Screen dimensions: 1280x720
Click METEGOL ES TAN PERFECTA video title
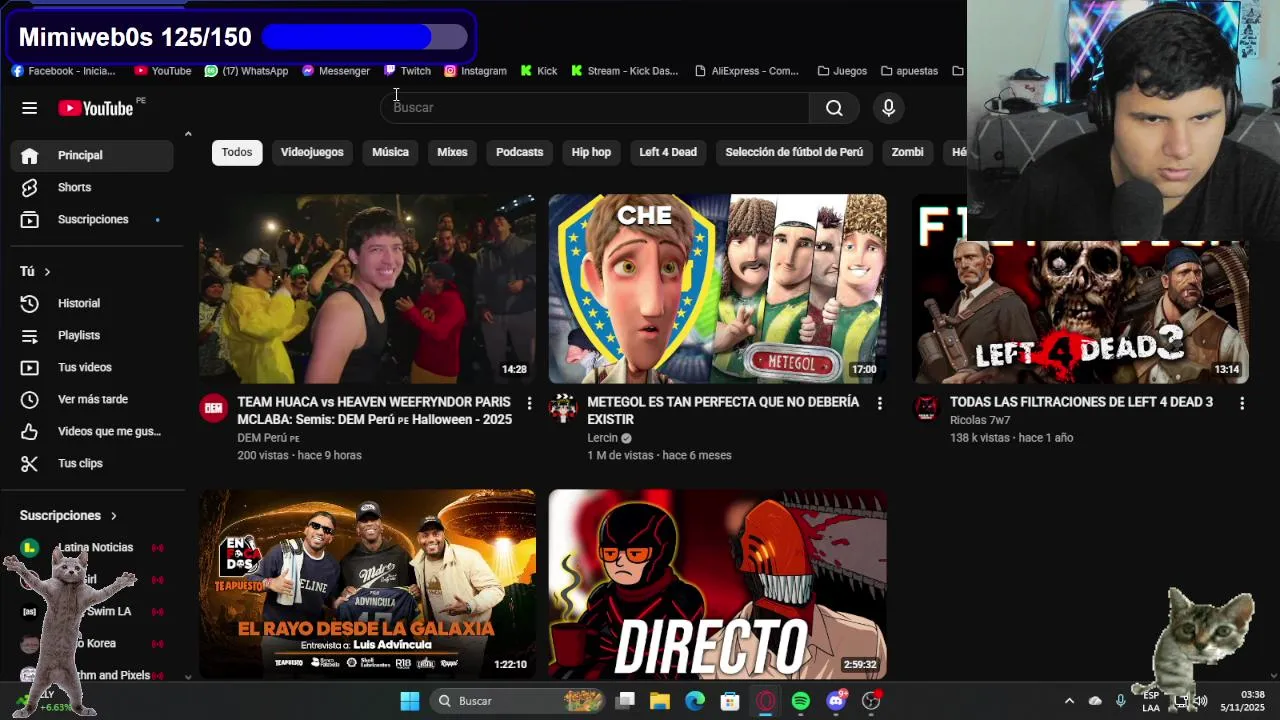click(x=723, y=411)
